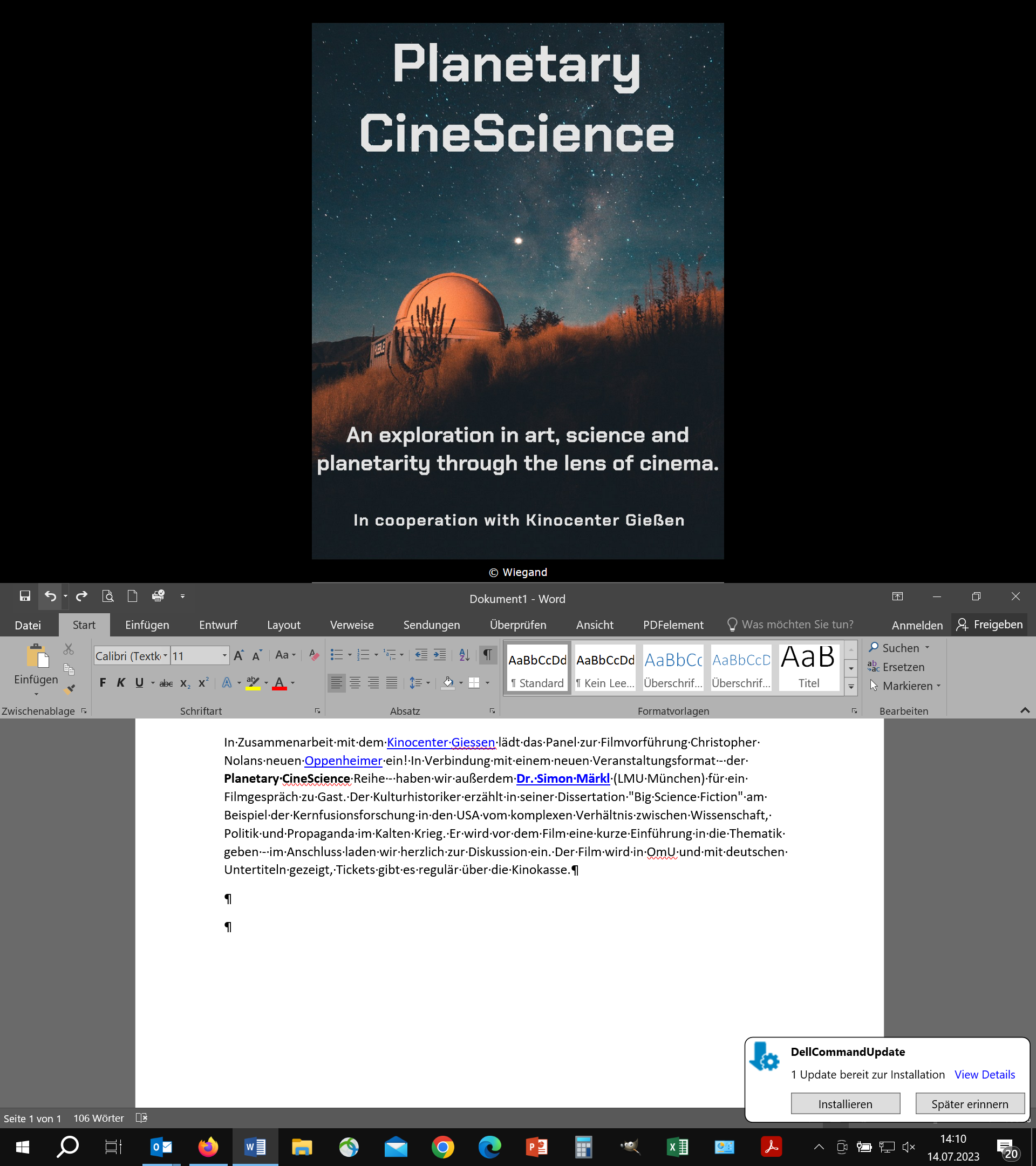
Task: Click the Save icon in quick access toolbar
Action: click(24, 596)
